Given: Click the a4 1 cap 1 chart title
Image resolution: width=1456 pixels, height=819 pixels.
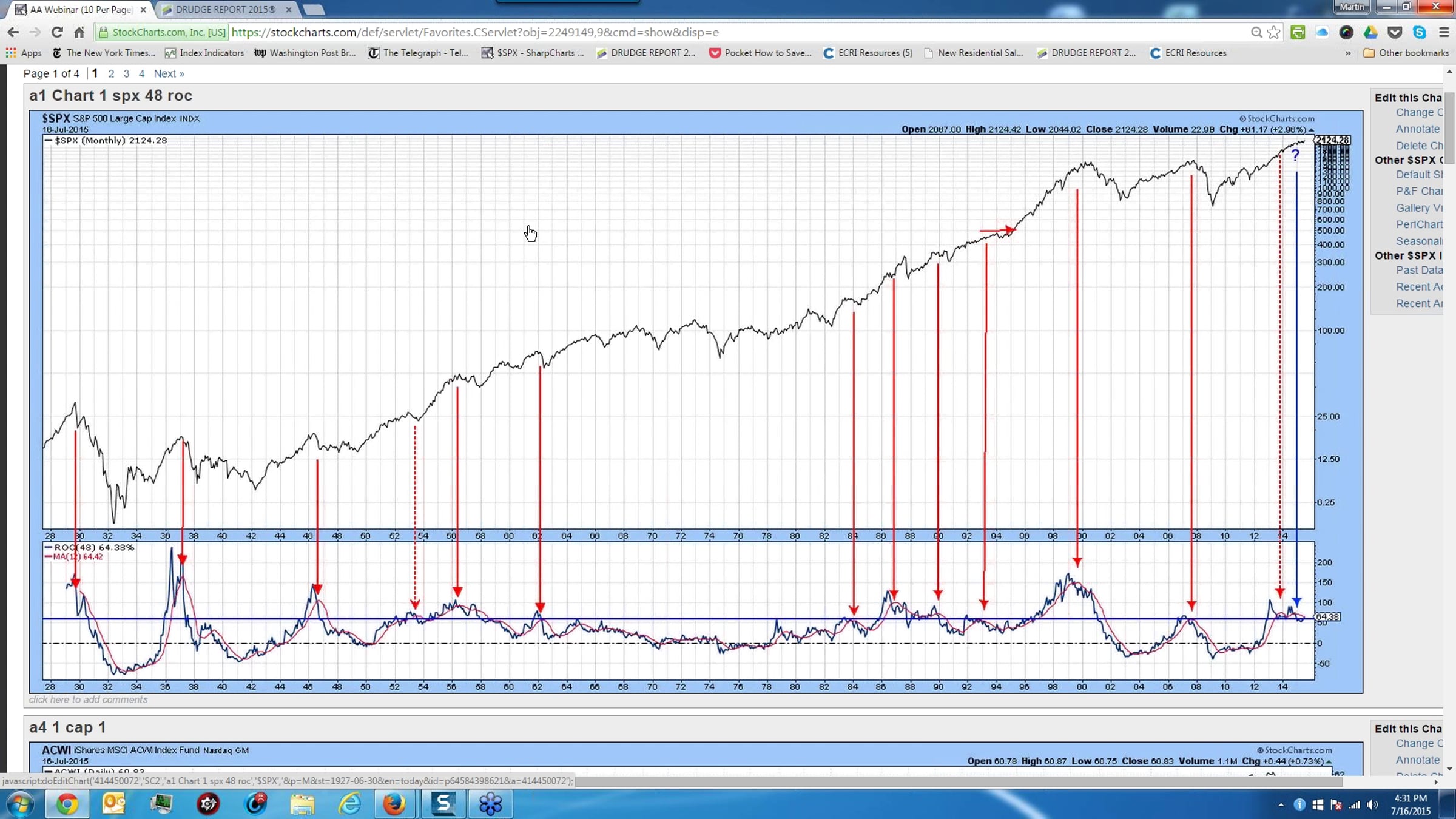Looking at the screenshot, I should [67, 727].
